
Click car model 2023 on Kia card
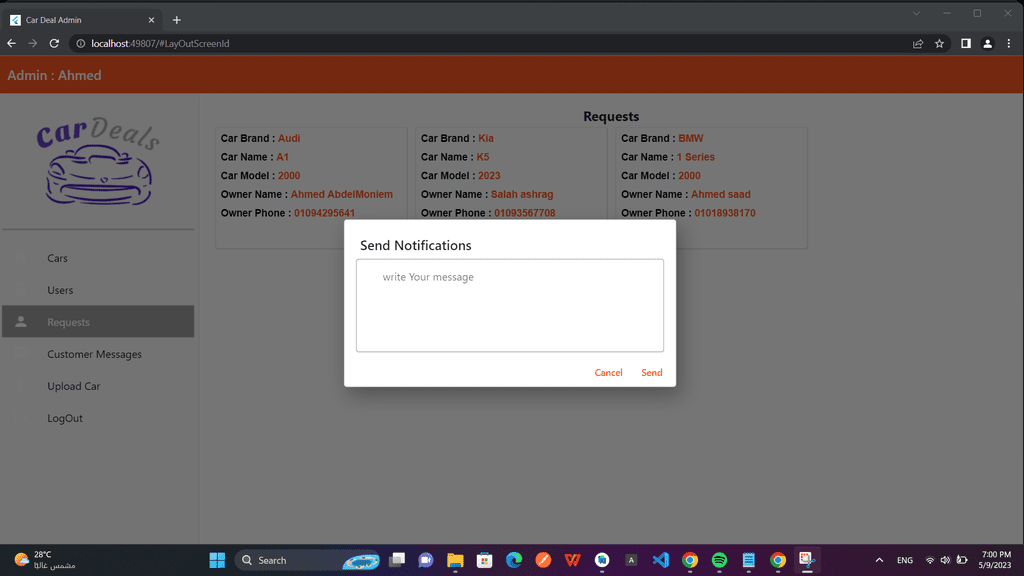489,176
